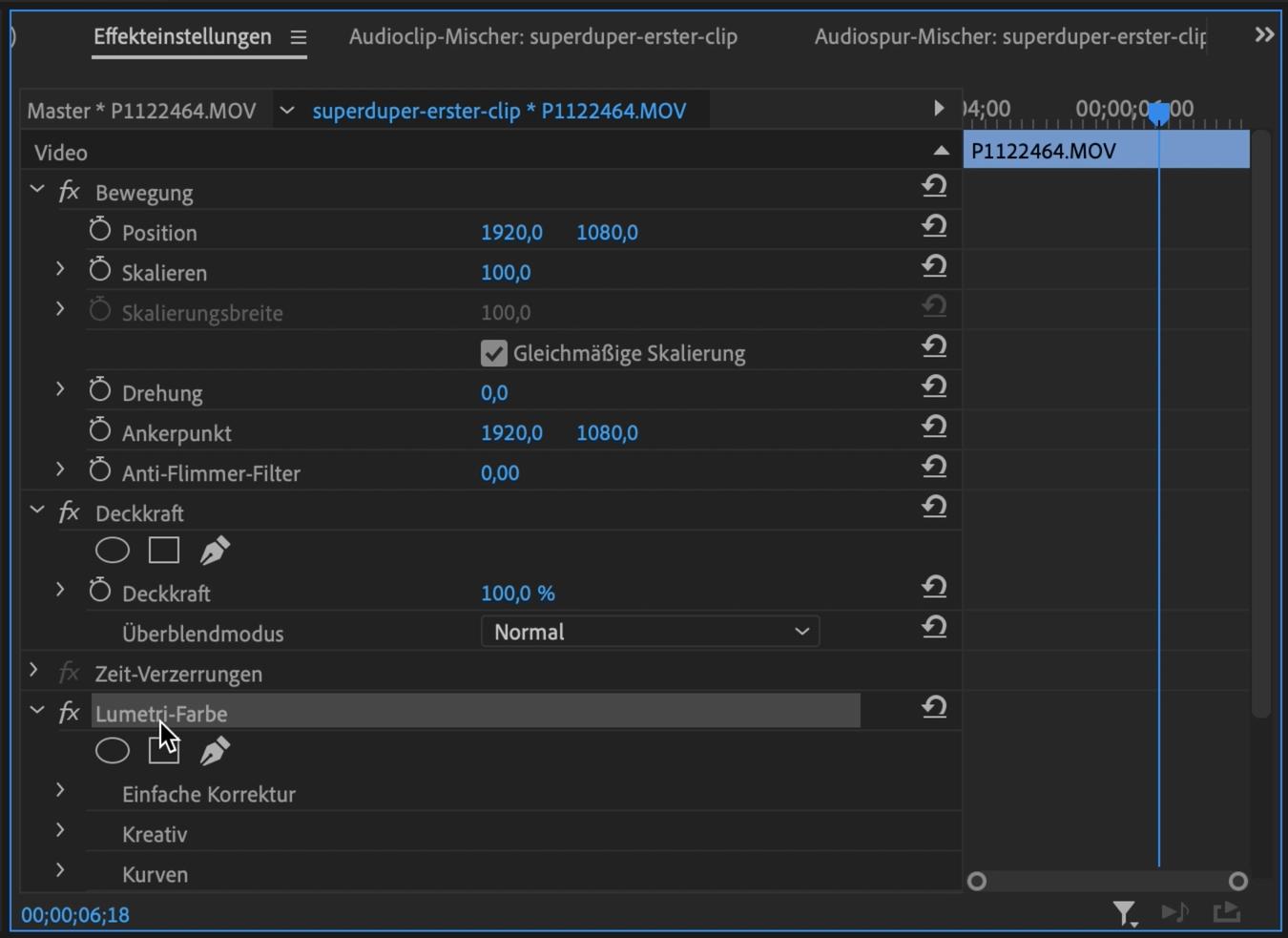Click the superduper-erster-clip sequence link
Viewport: 1288px width, 938px height.
coord(499,112)
